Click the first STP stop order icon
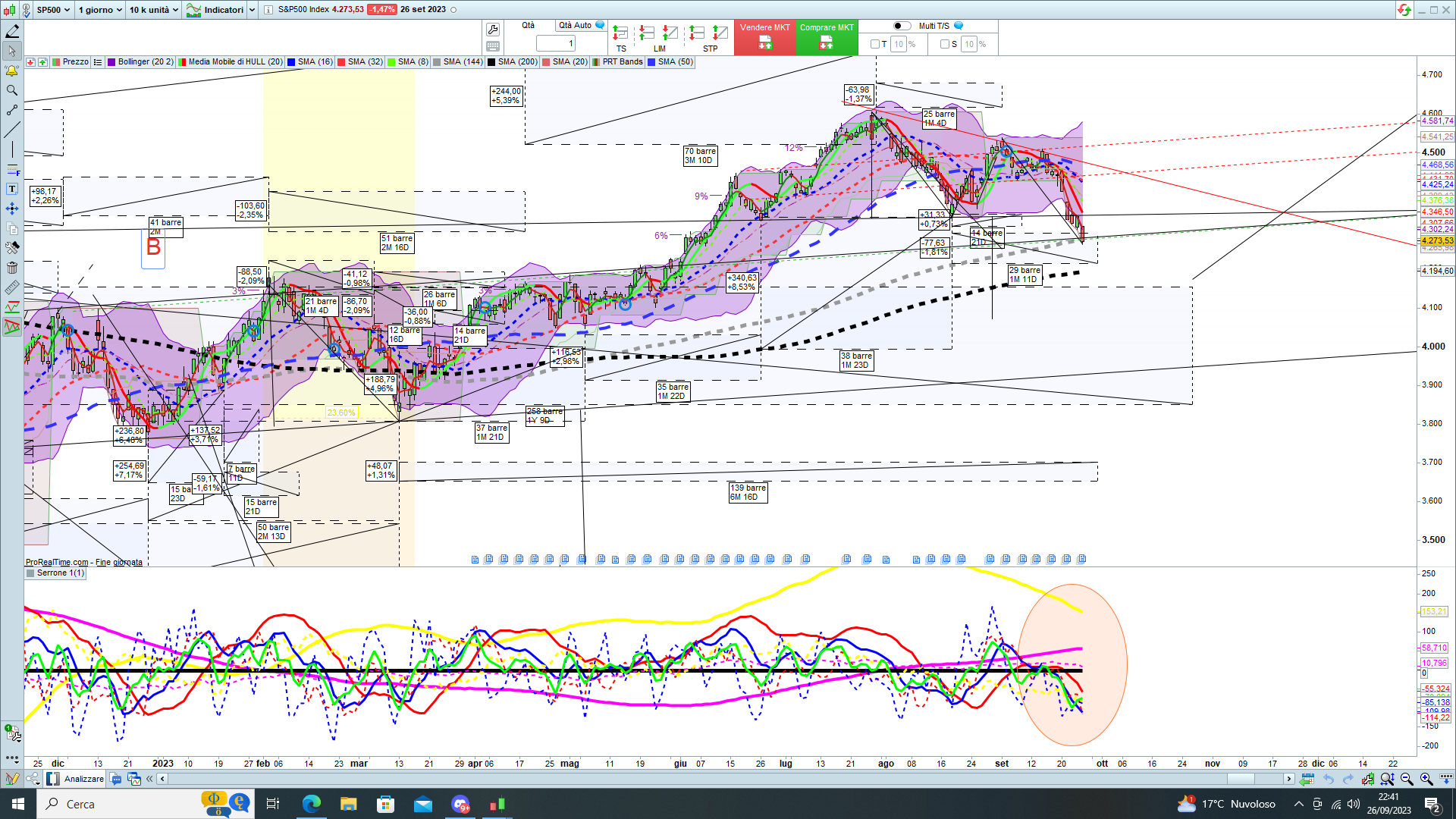Image resolution: width=1456 pixels, height=819 pixels. 696,33
